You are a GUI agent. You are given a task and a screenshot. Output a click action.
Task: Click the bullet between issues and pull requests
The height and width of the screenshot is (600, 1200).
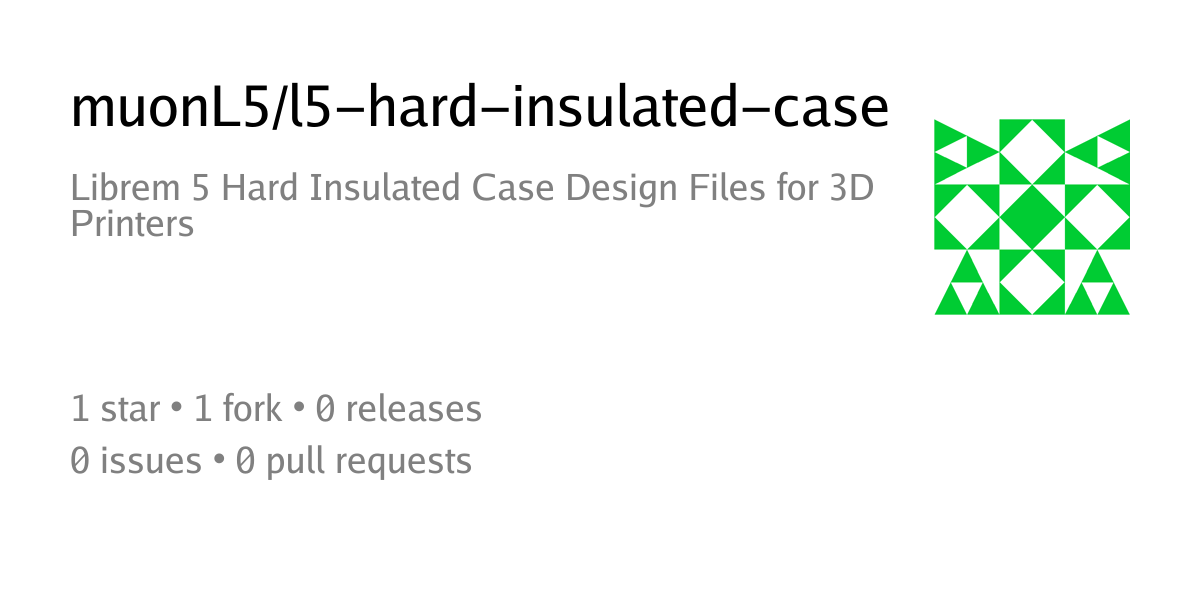click(218, 462)
